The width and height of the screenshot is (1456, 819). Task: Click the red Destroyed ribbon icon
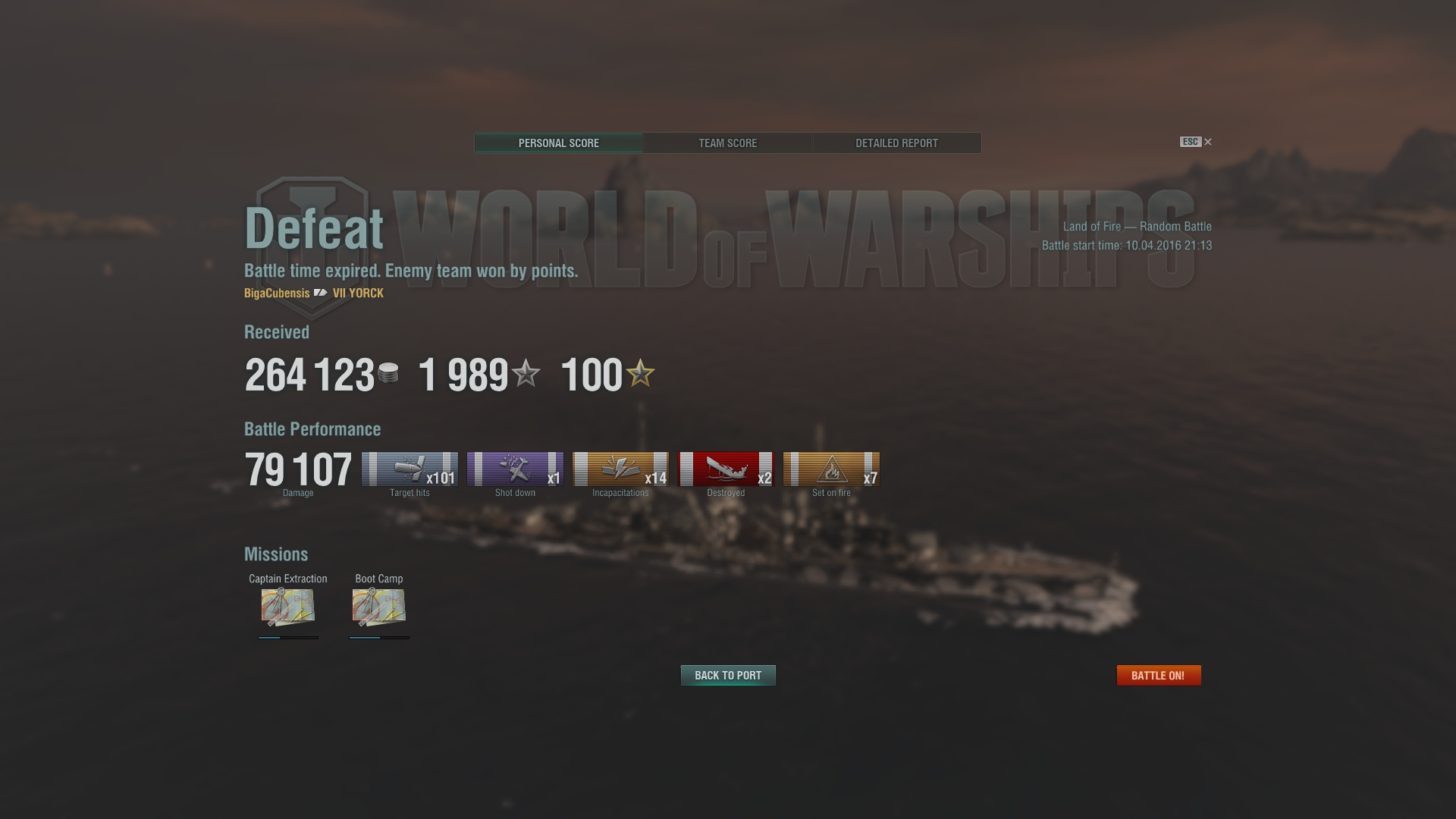click(x=726, y=469)
